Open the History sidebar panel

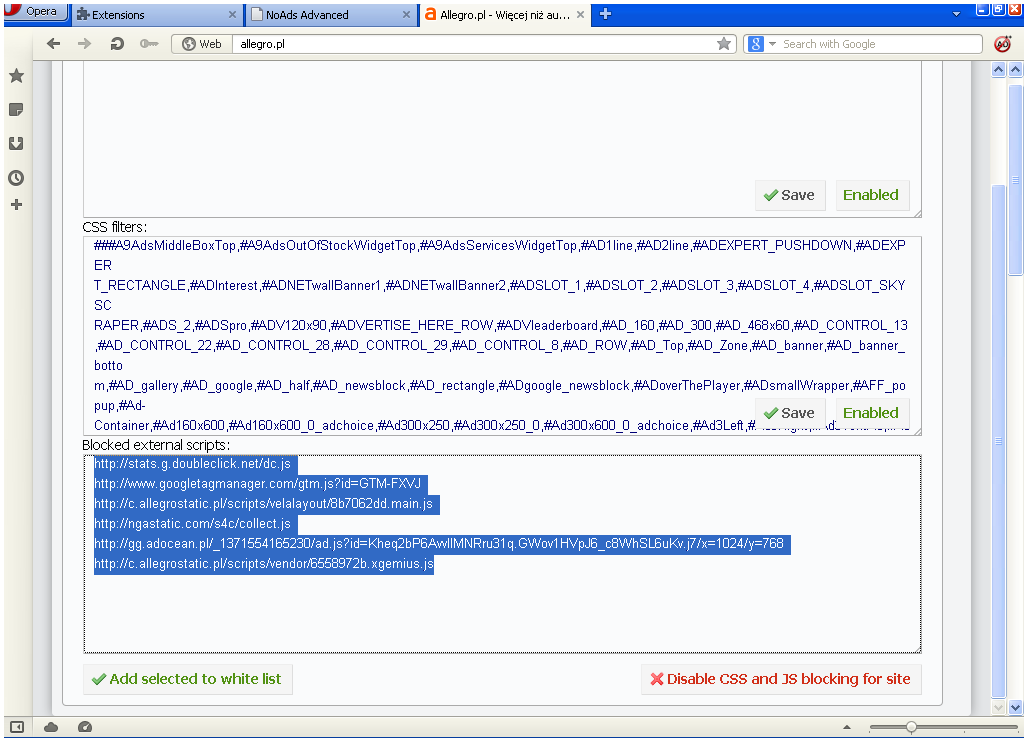(16, 178)
